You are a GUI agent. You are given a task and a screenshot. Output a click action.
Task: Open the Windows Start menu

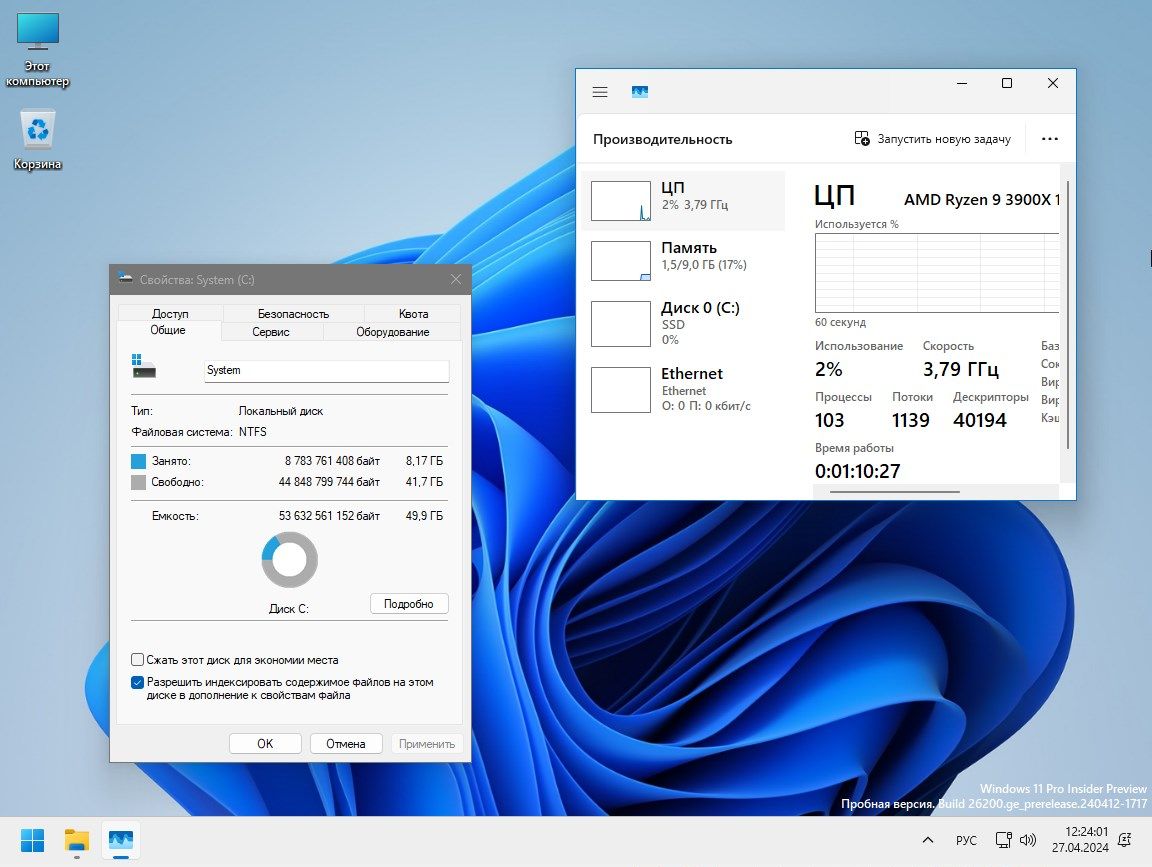32,840
